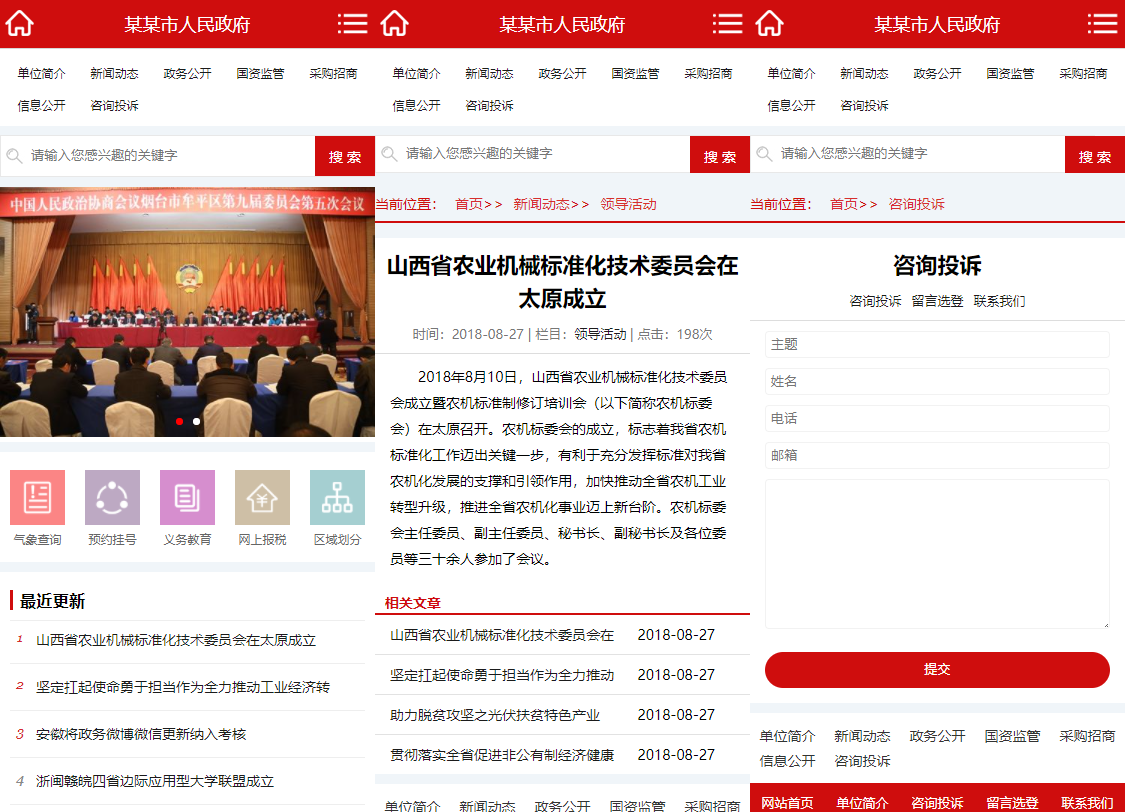
Task: Click 网站首页 in the red footer bar
Action: tap(787, 803)
